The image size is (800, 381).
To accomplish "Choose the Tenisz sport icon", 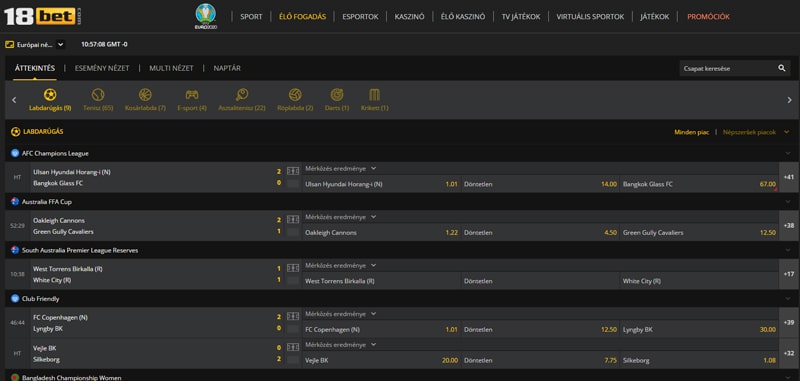I will (x=98, y=95).
